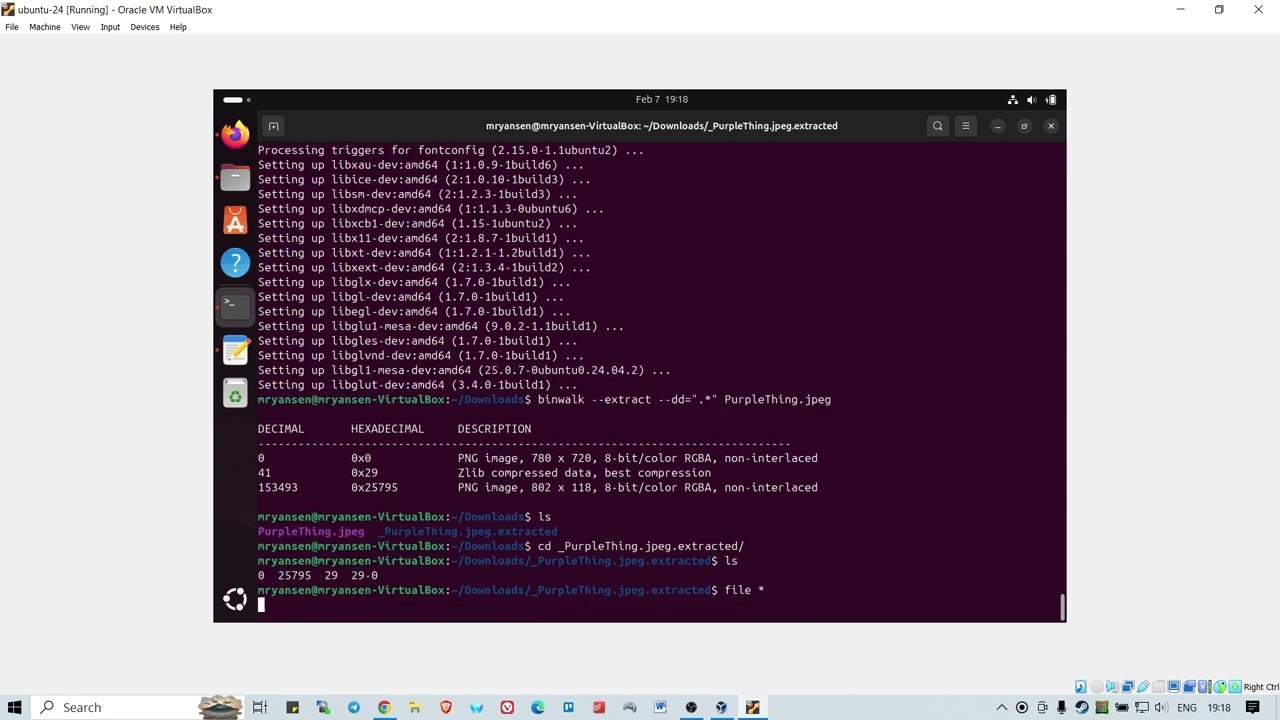
Task: Open the Text Editor from the dock
Action: (x=235, y=349)
